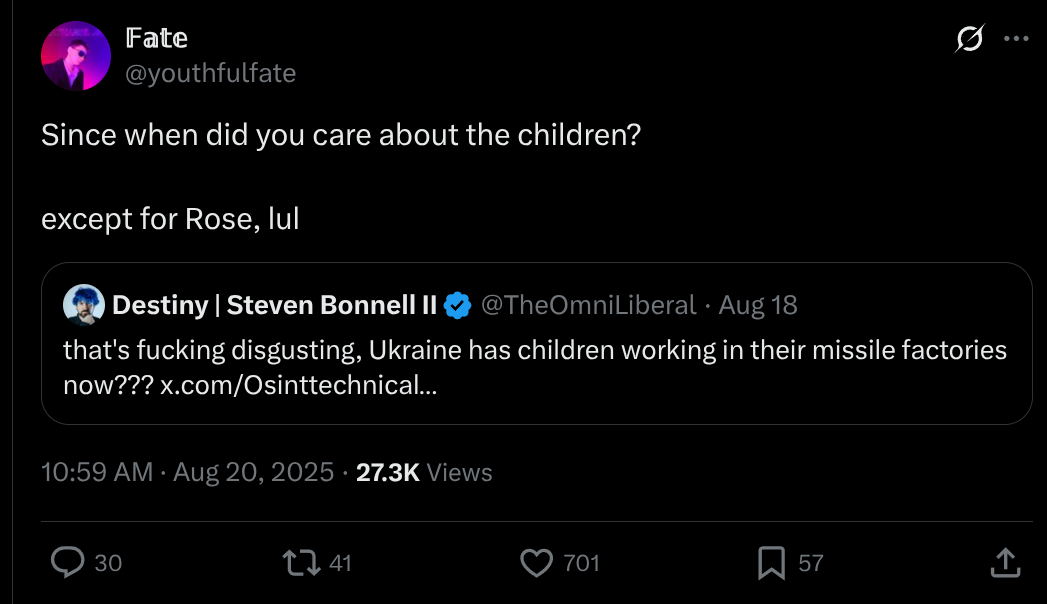1047x604 pixels.
Task: Click the reply speech bubble icon
Action: [67, 562]
